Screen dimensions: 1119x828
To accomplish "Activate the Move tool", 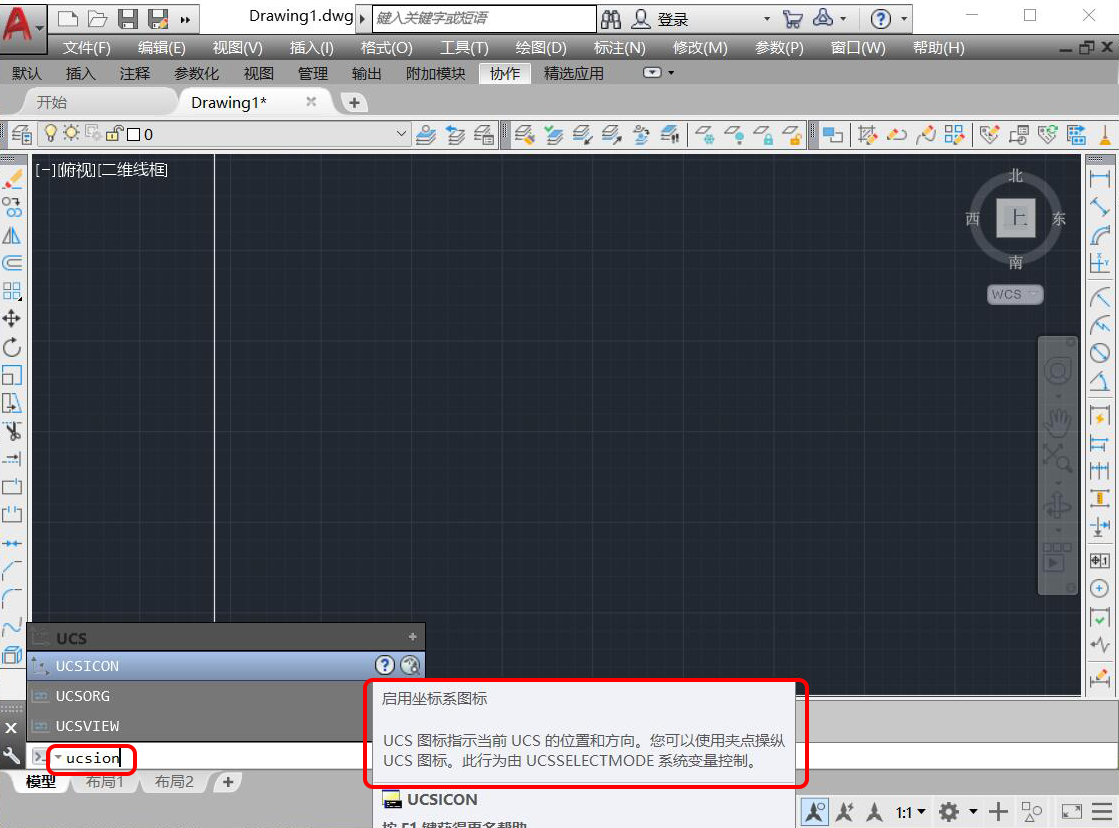I will tap(12, 319).
